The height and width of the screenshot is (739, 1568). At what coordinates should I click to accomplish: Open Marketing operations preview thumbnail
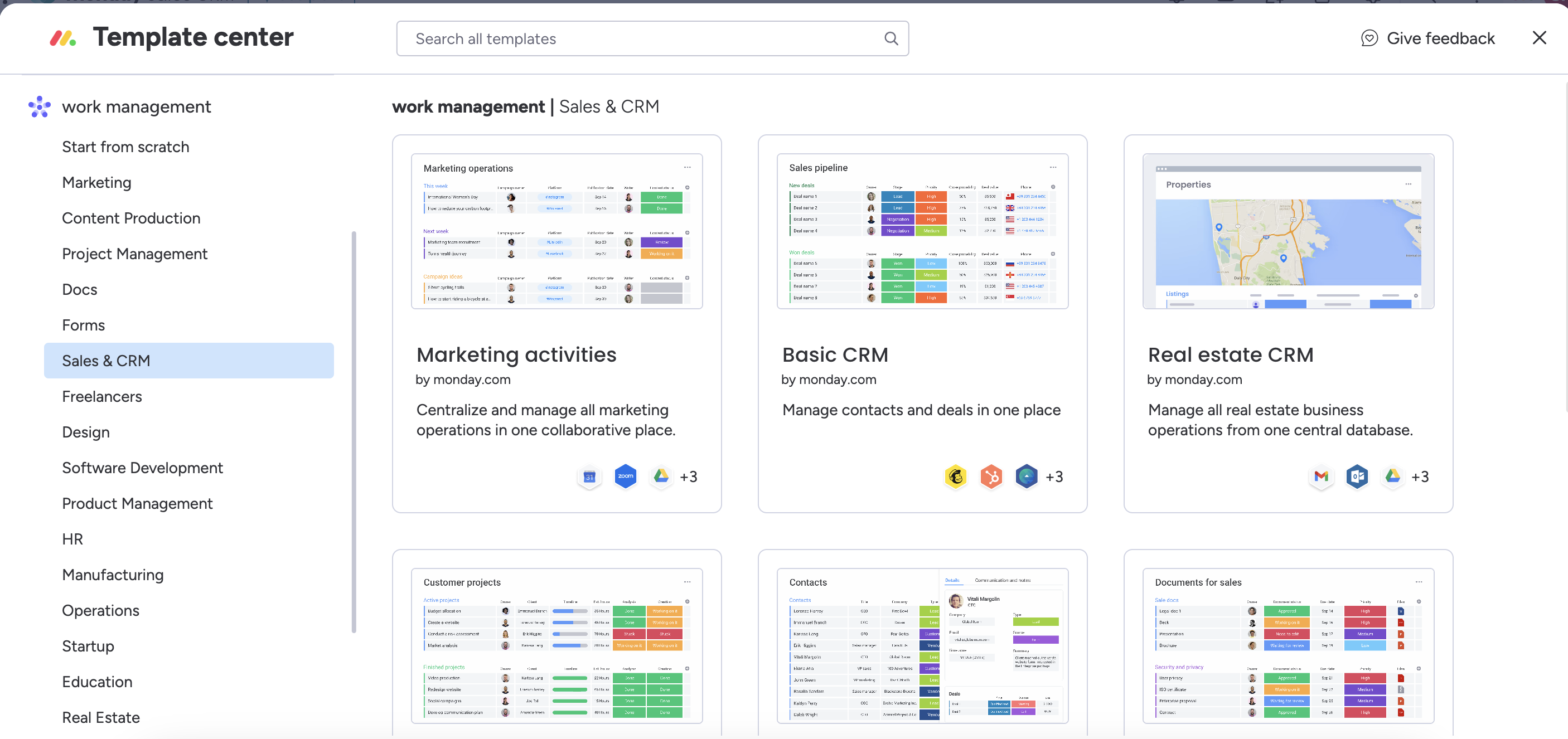pos(557,231)
